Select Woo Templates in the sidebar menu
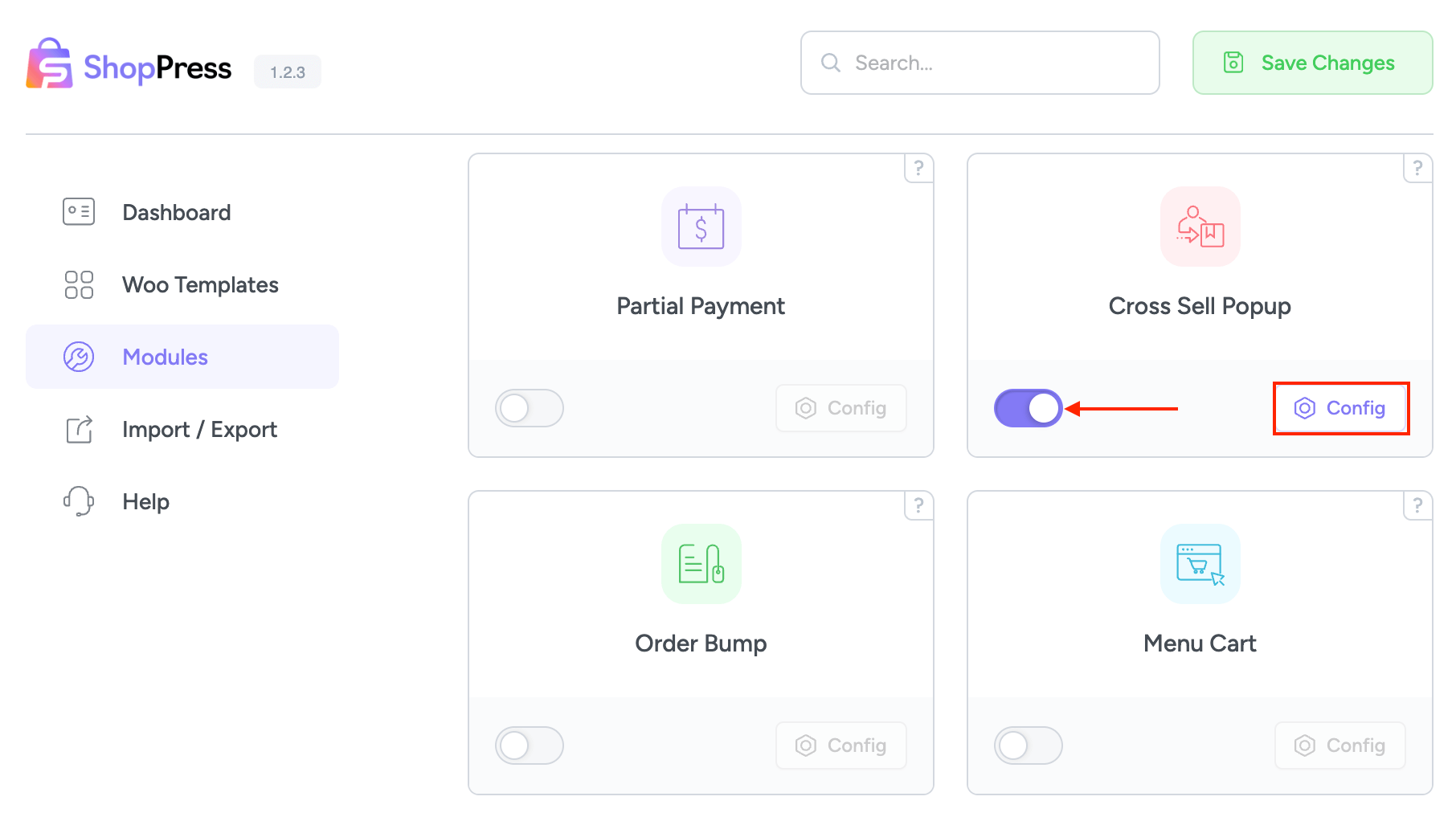Viewport: 1456px width, 821px height. click(200, 284)
